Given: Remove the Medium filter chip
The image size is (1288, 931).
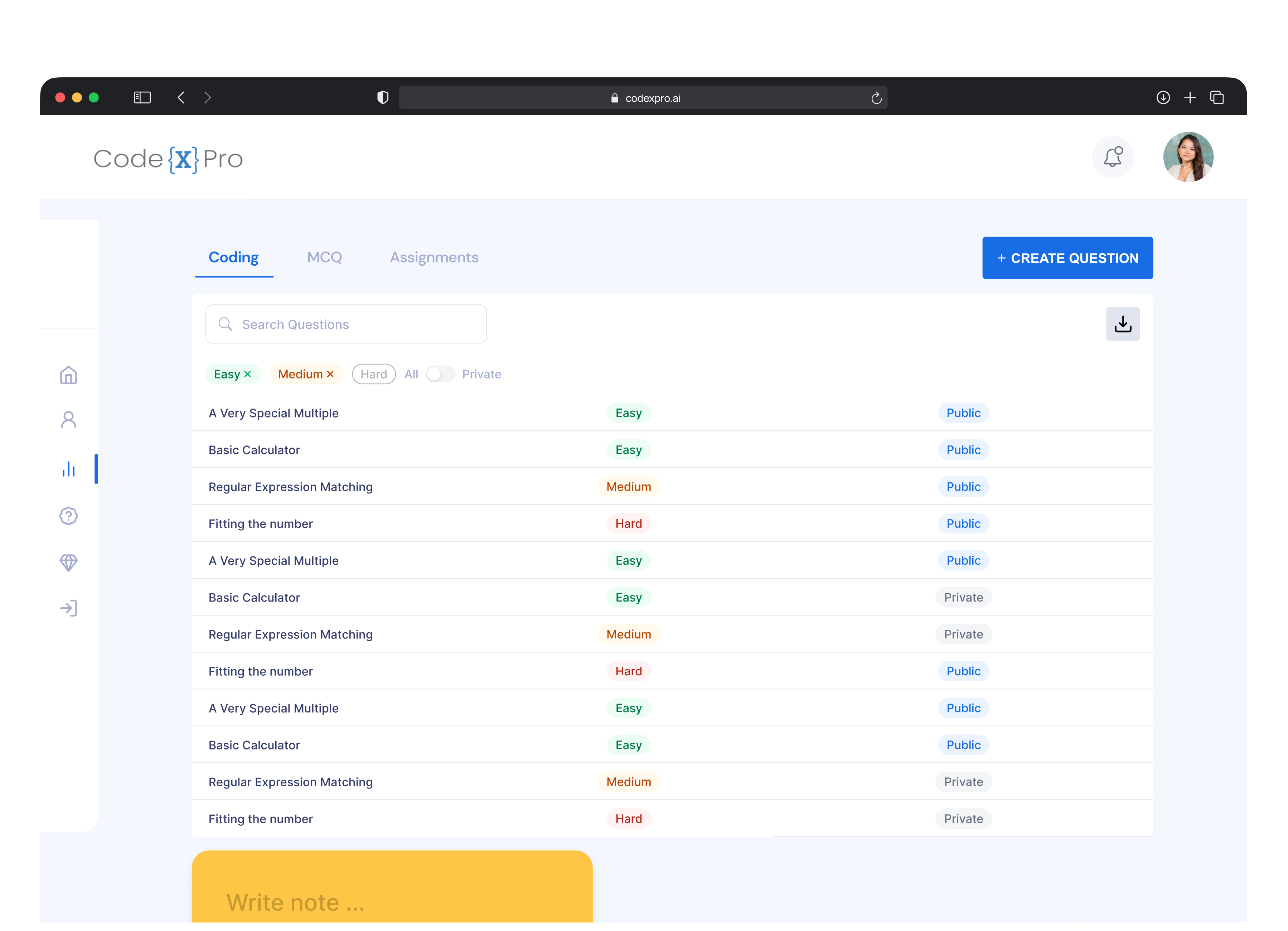Looking at the screenshot, I should [330, 374].
